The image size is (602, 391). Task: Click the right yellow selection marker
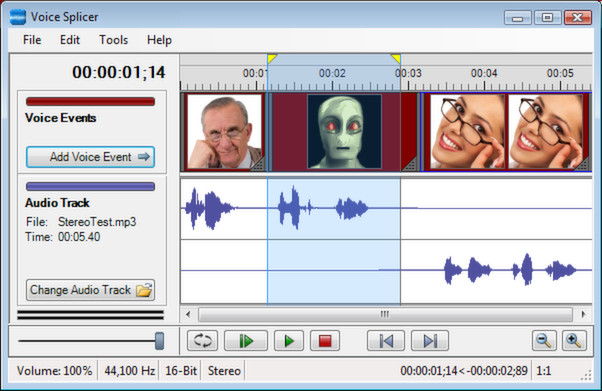coord(396,58)
